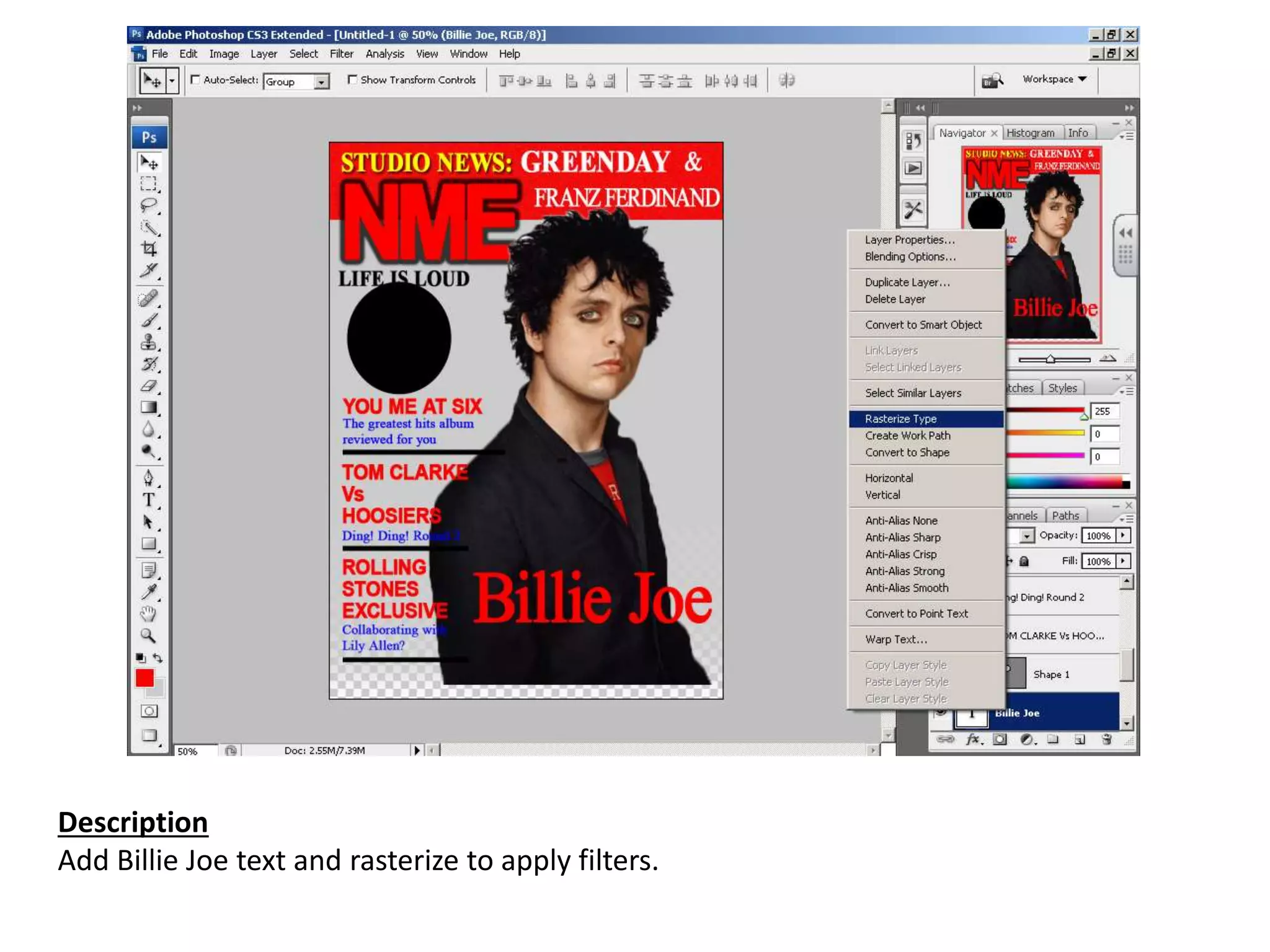
Task: Select the Path Selection tool
Action: pyautogui.click(x=149, y=522)
